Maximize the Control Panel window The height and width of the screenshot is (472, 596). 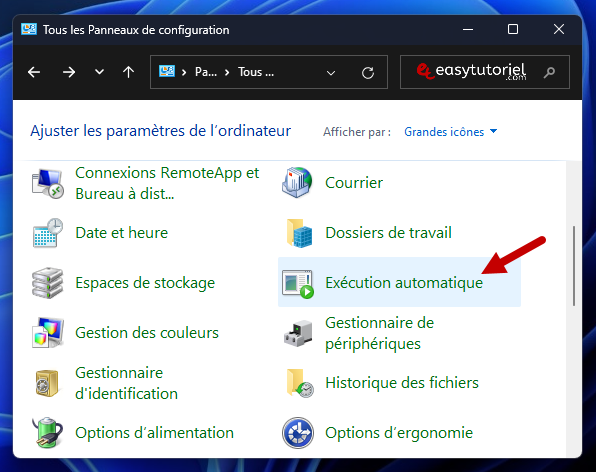[x=513, y=29]
